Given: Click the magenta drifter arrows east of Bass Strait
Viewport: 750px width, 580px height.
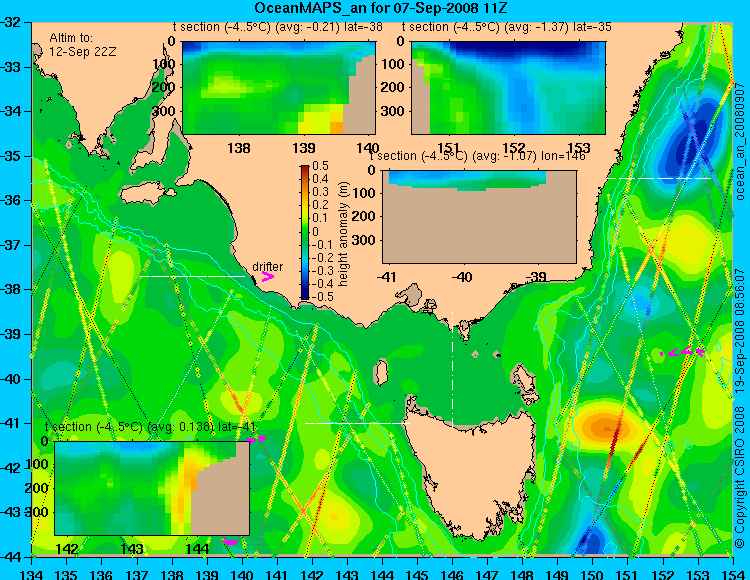Looking at the screenshot, I should [683, 352].
